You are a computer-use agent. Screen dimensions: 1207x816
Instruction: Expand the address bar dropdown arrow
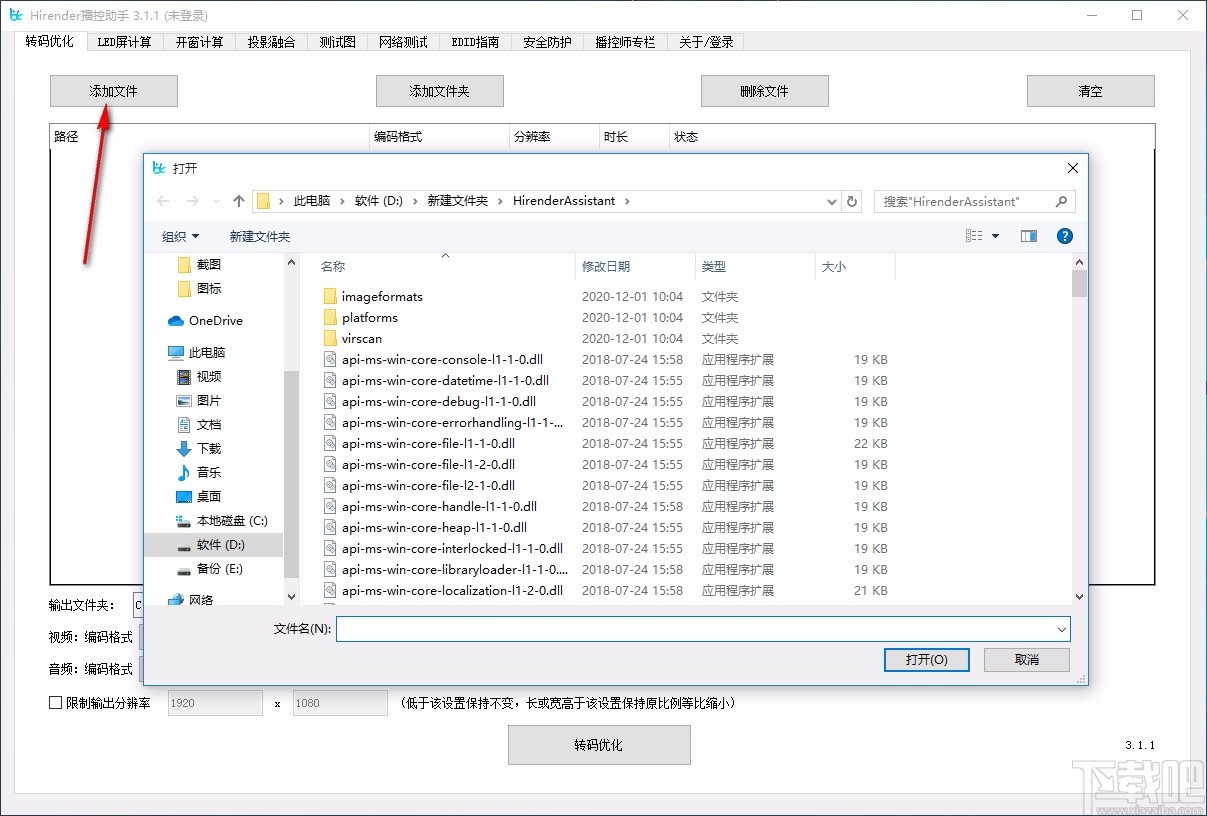tap(831, 201)
